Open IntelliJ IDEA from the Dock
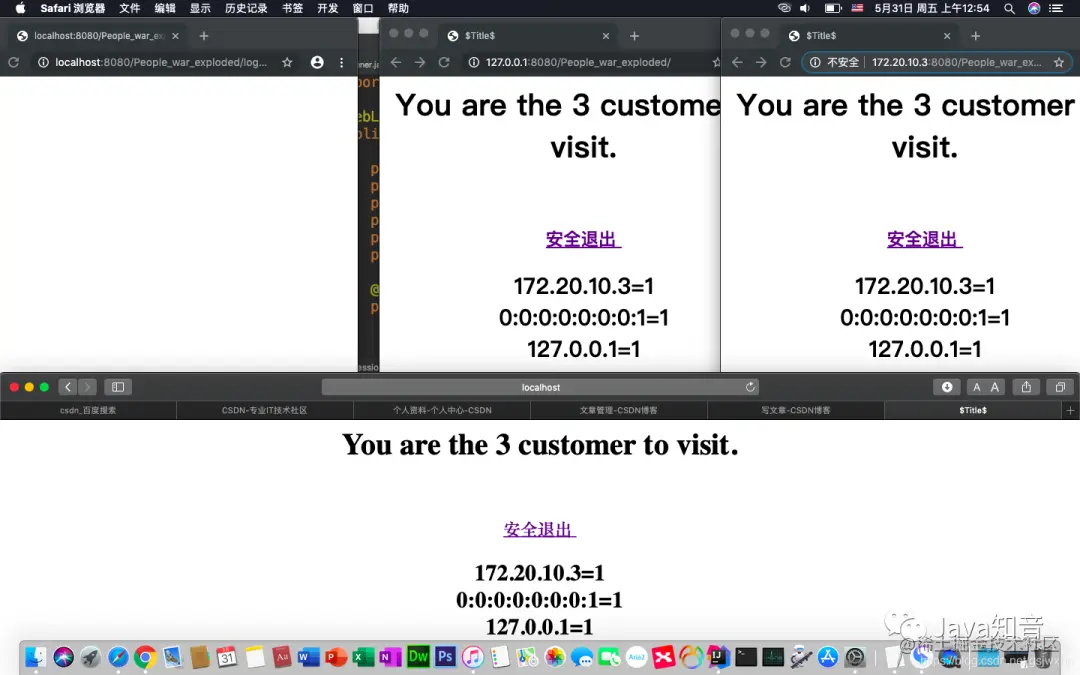The image size is (1080, 675). coord(718,657)
